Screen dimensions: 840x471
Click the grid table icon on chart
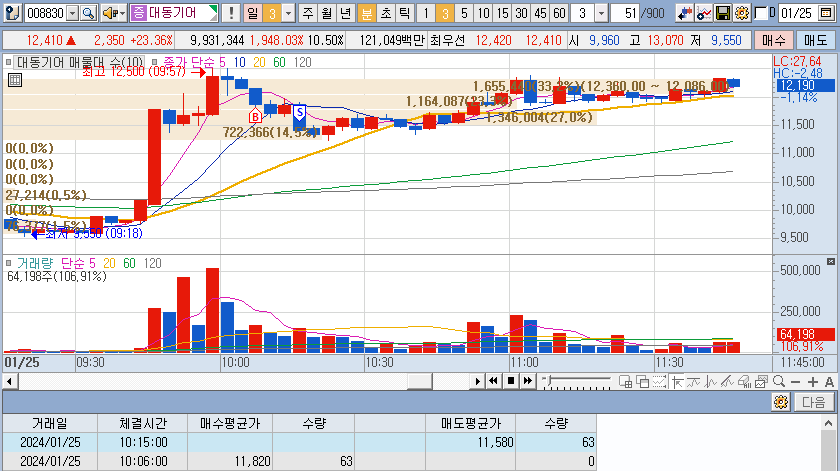coord(15,80)
